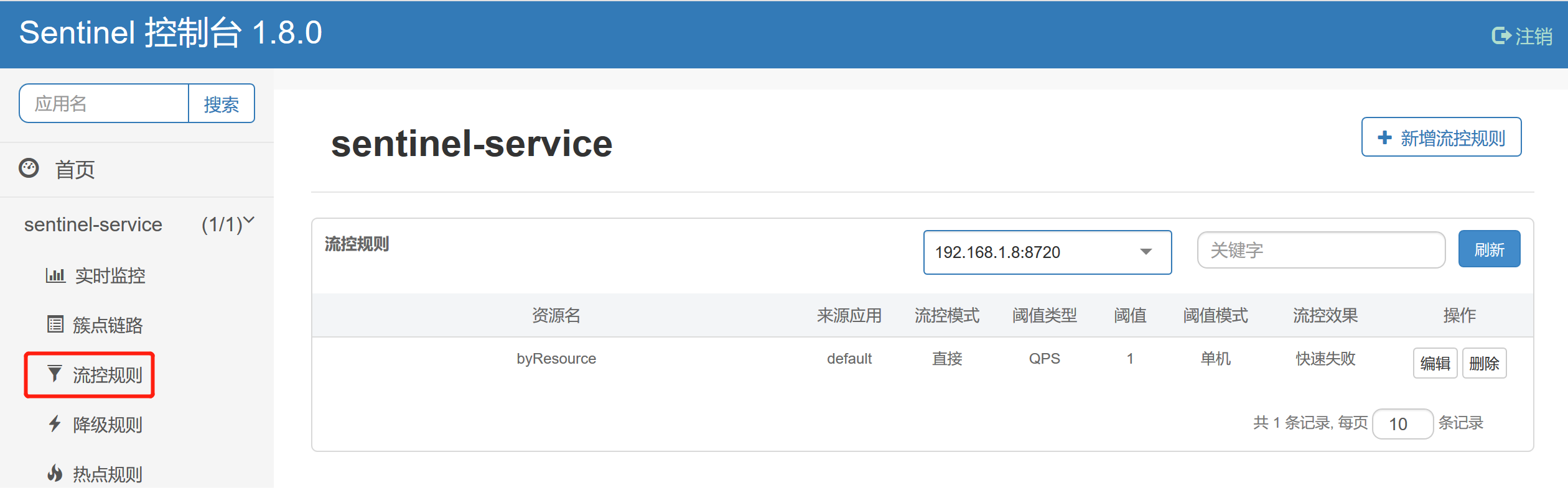Click the flame icon for 热点规则
The width and height of the screenshot is (1568, 488).
coord(55,473)
